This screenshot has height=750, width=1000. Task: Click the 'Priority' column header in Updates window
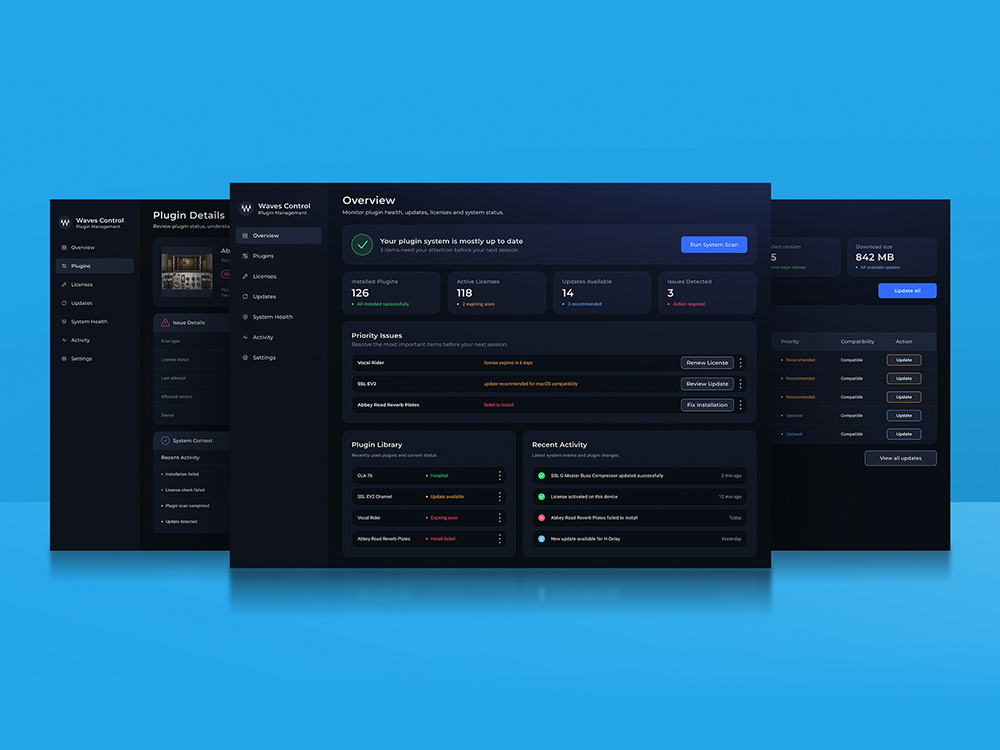pyautogui.click(x=790, y=342)
